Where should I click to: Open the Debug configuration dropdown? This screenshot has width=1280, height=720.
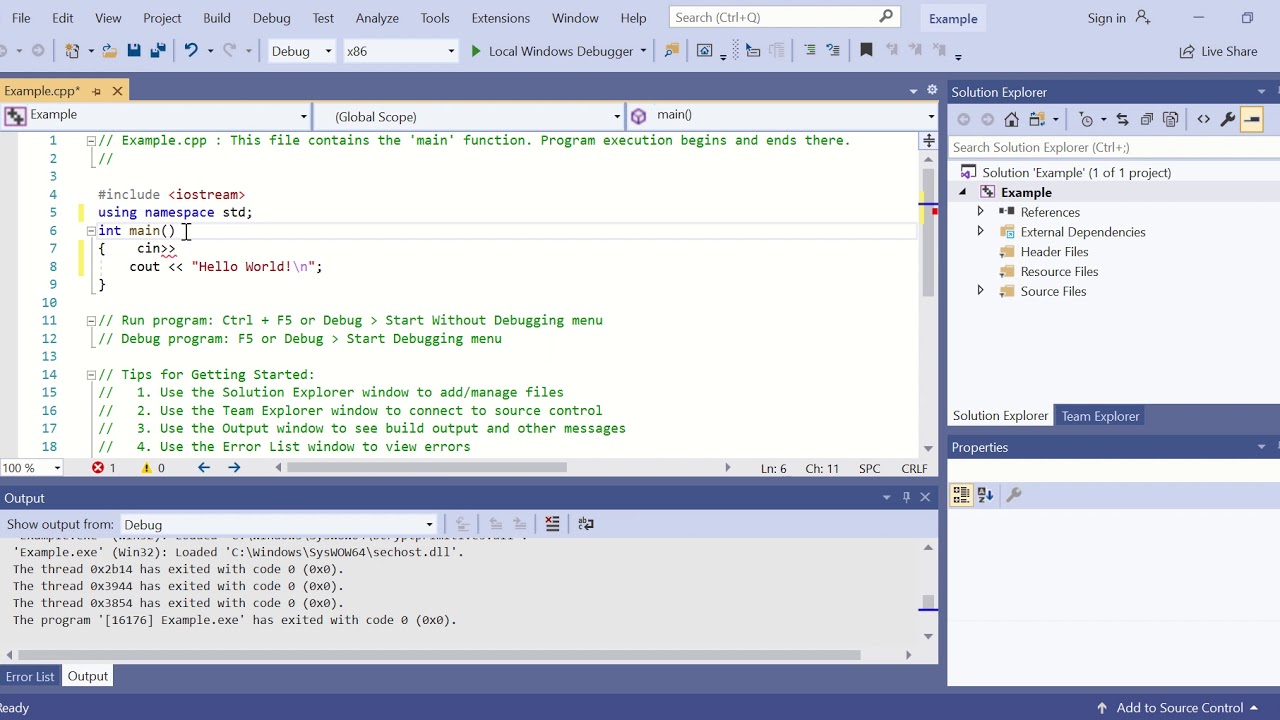pyautogui.click(x=302, y=51)
